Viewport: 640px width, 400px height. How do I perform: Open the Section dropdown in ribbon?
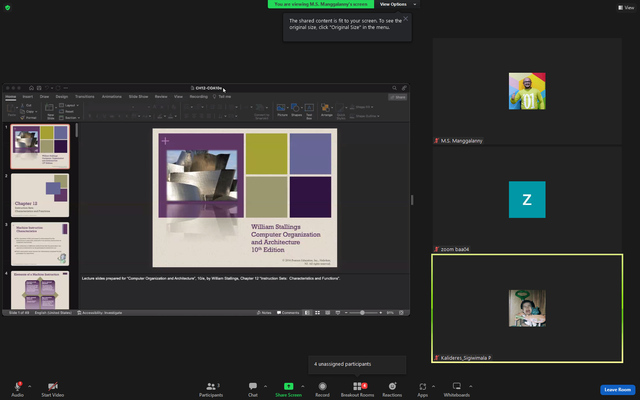tap(69, 118)
